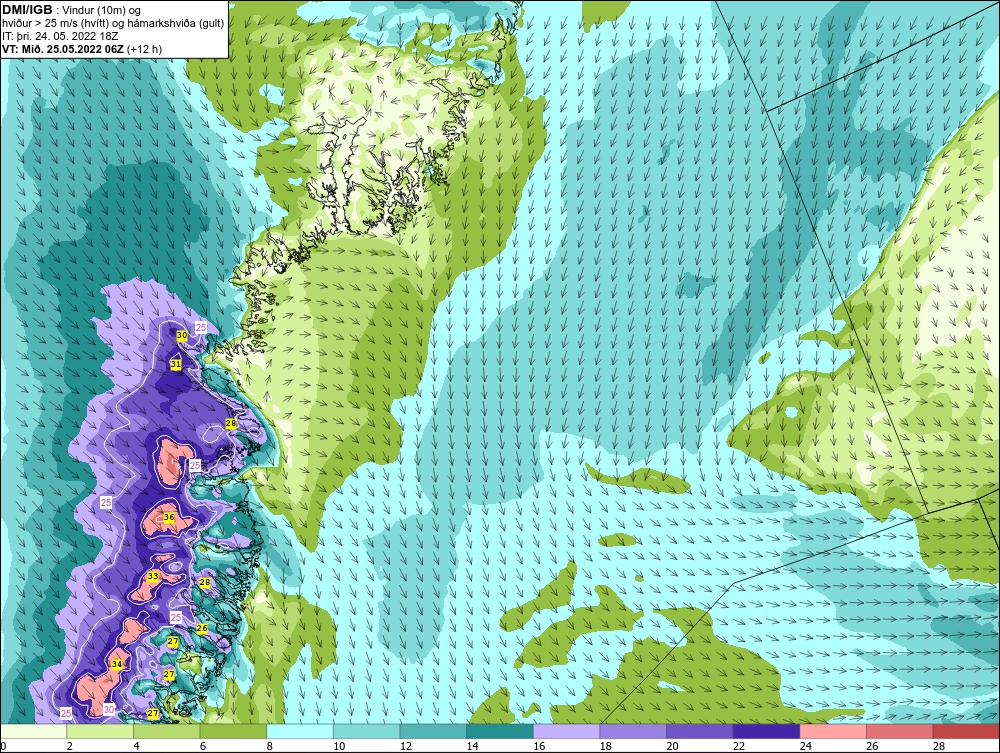Viewport: 1000px width, 753px height.
Task: Click the 'IT: þri. 24. 05. 2022 18Z' line
Action: click(60, 36)
